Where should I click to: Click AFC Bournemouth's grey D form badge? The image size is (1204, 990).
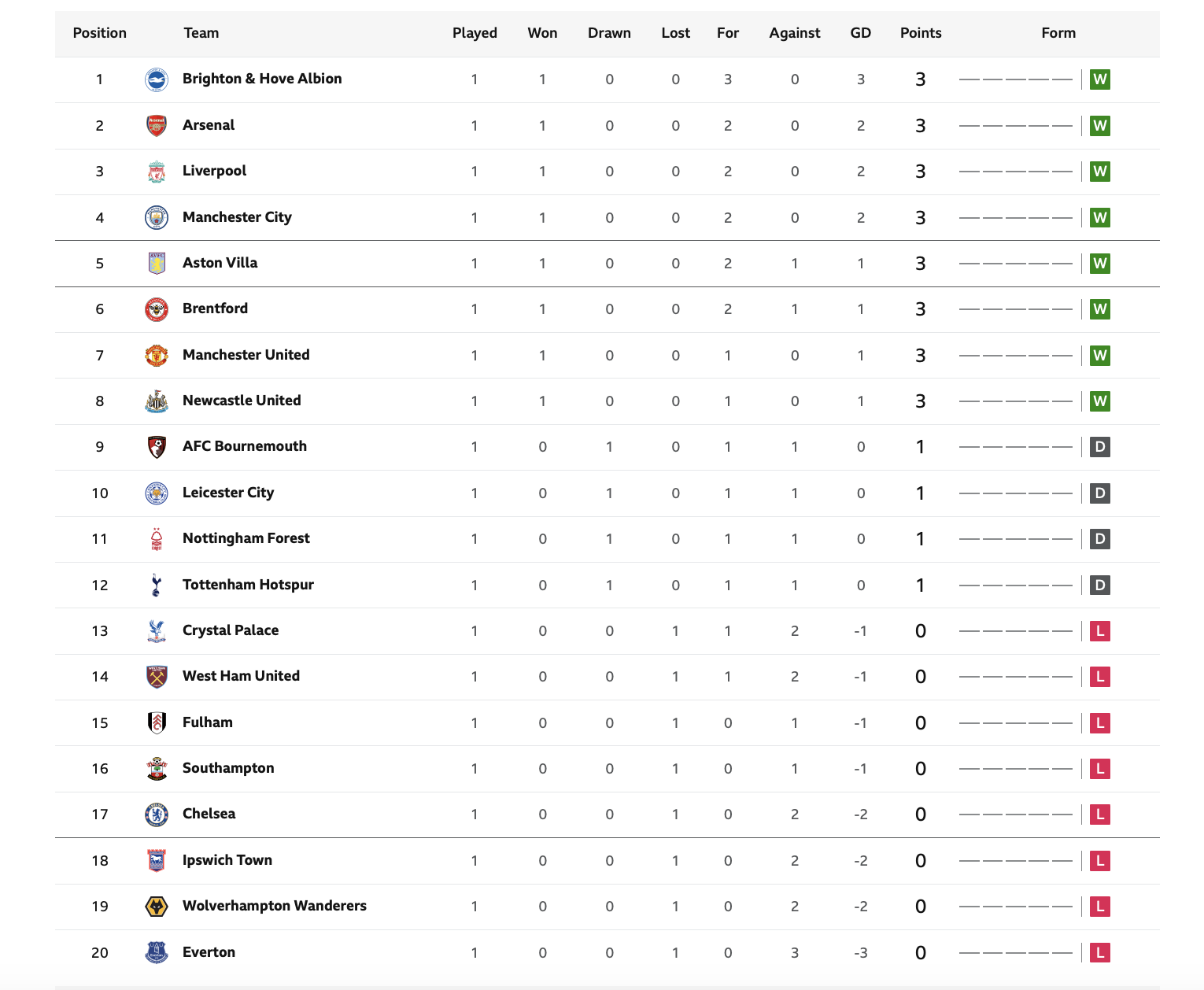(1100, 447)
